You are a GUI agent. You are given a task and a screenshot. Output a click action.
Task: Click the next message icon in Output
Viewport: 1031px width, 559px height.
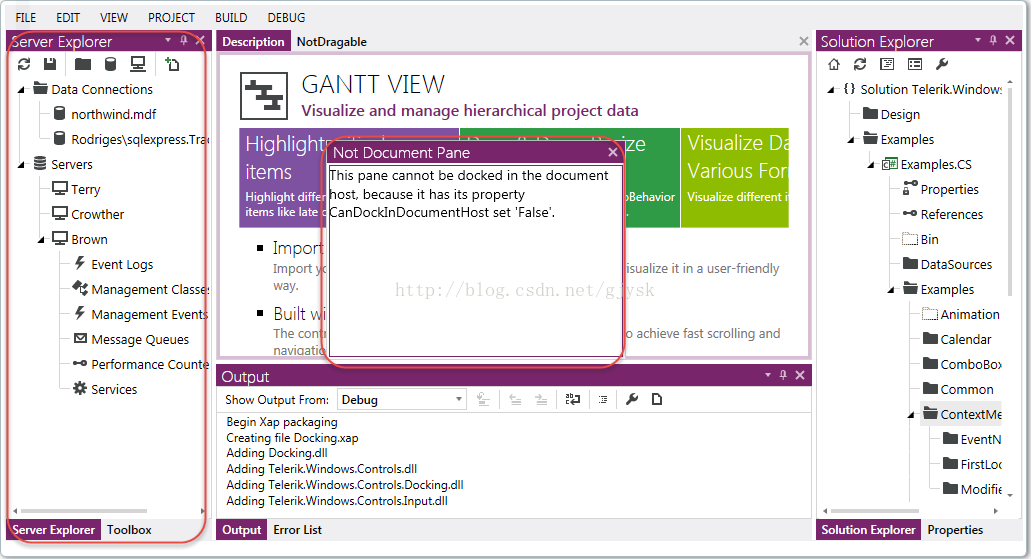(x=541, y=399)
